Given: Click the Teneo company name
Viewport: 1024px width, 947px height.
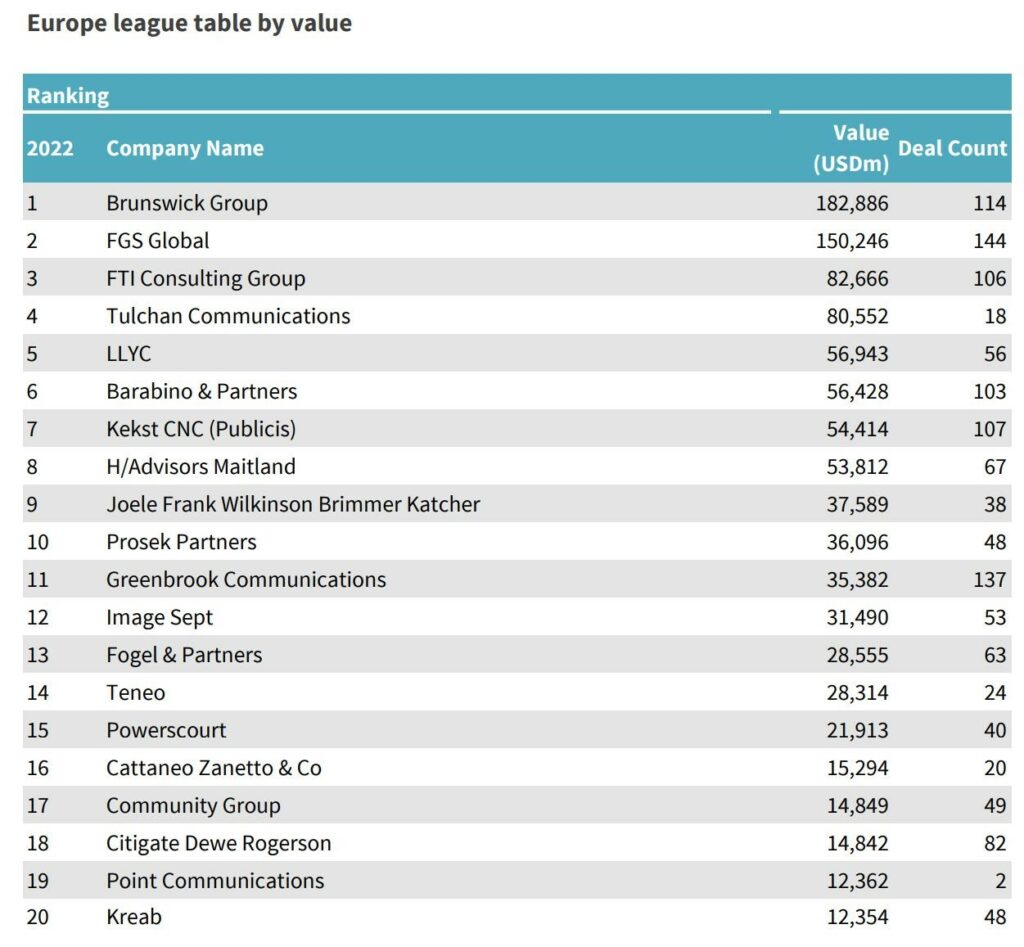Looking at the screenshot, I should (136, 693).
